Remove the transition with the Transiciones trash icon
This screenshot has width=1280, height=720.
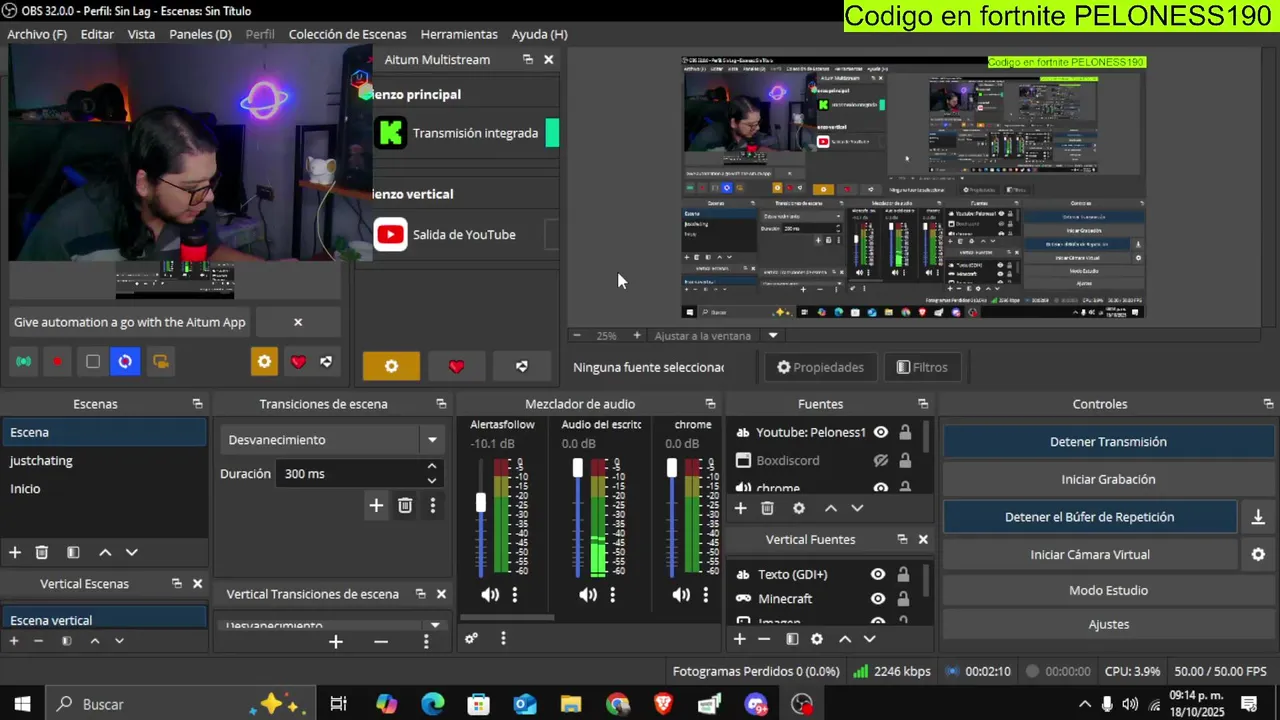tap(405, 506)
